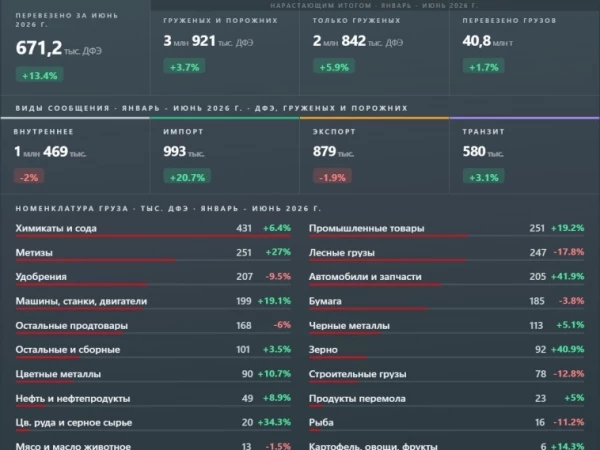Screen dimensions: 600x450
Task: Click the Химикаты и сода row label
Action: click(56, 228)
